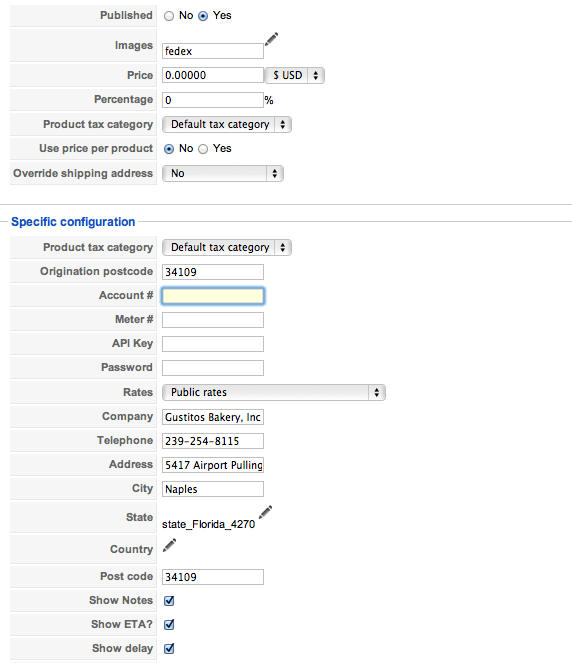Open the Rates dropdown showing Public rates
Image resolution: width=572 pixels, height=663 pixels.
tap(274, 392)
